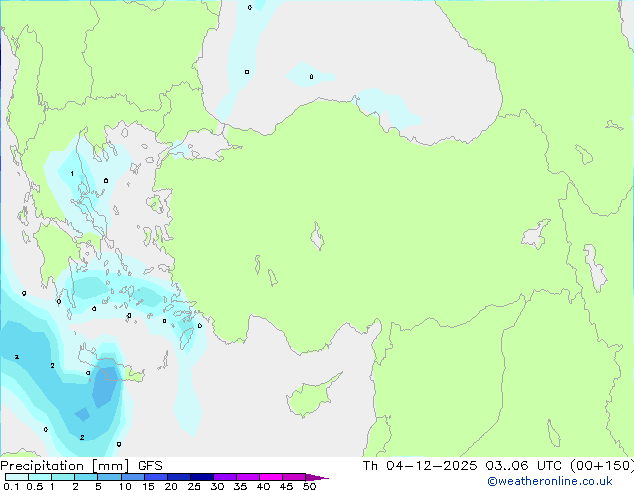Click the legend scale label '50'

point(309,486)
